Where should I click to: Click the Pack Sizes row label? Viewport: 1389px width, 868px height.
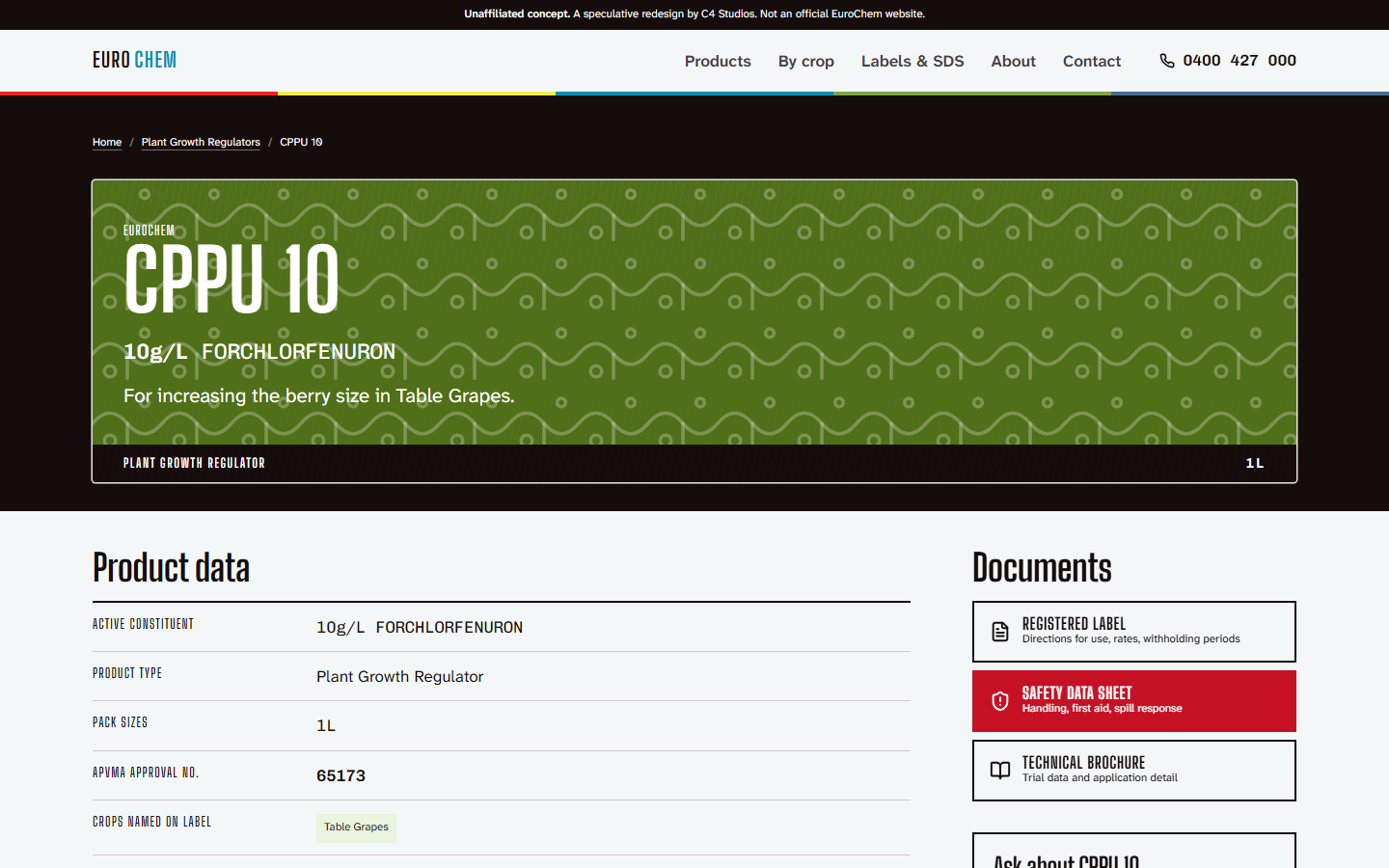(x=120, y=722)
